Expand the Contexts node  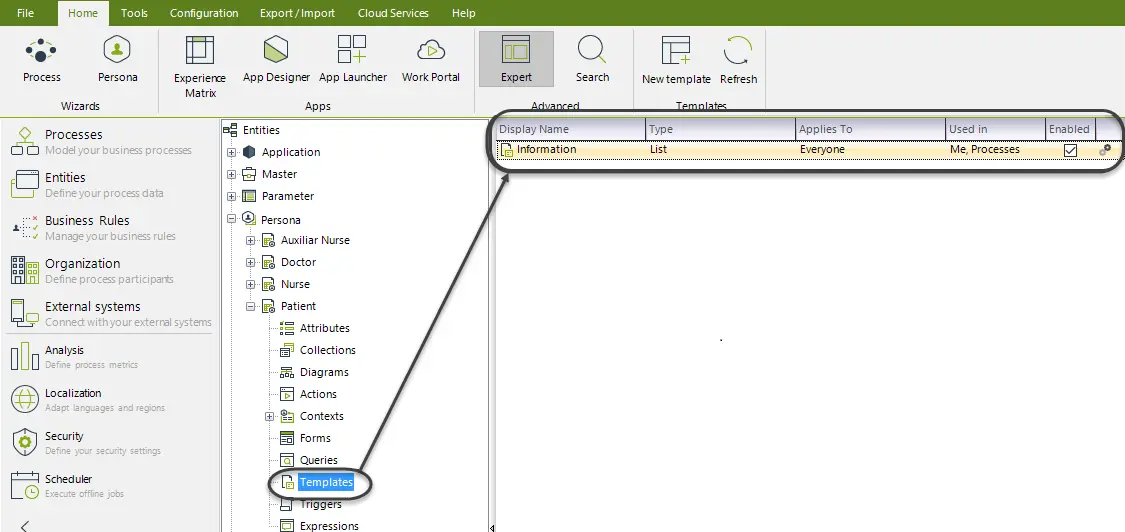(269, 416)
